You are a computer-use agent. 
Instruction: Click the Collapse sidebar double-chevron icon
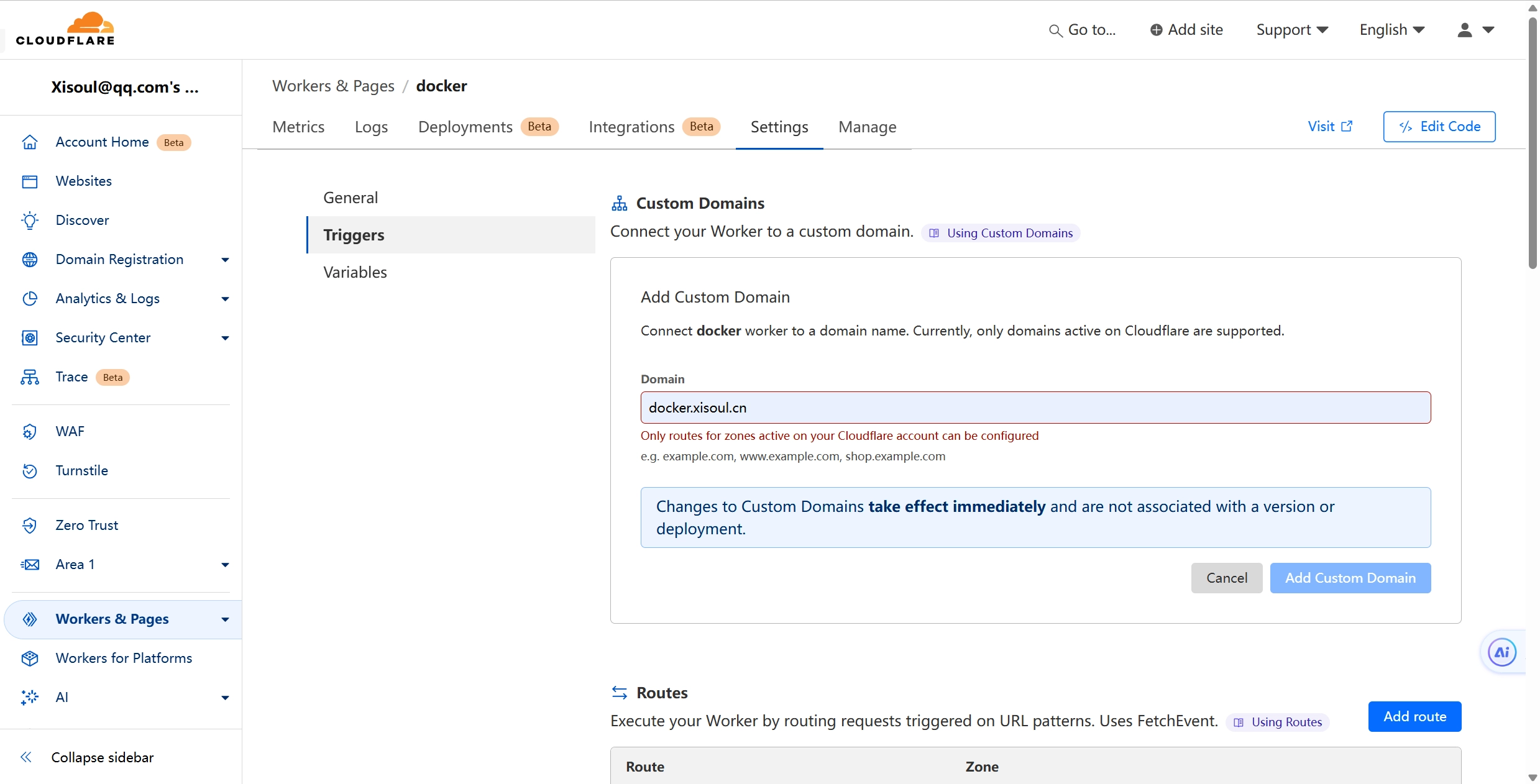[26, 757]
